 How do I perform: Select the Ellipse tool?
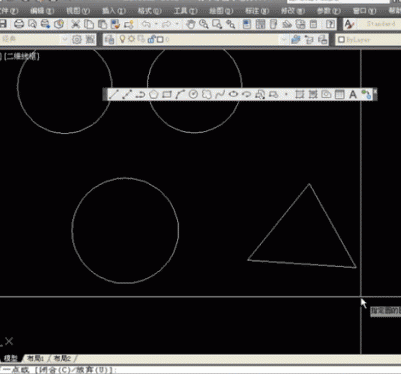233,94
